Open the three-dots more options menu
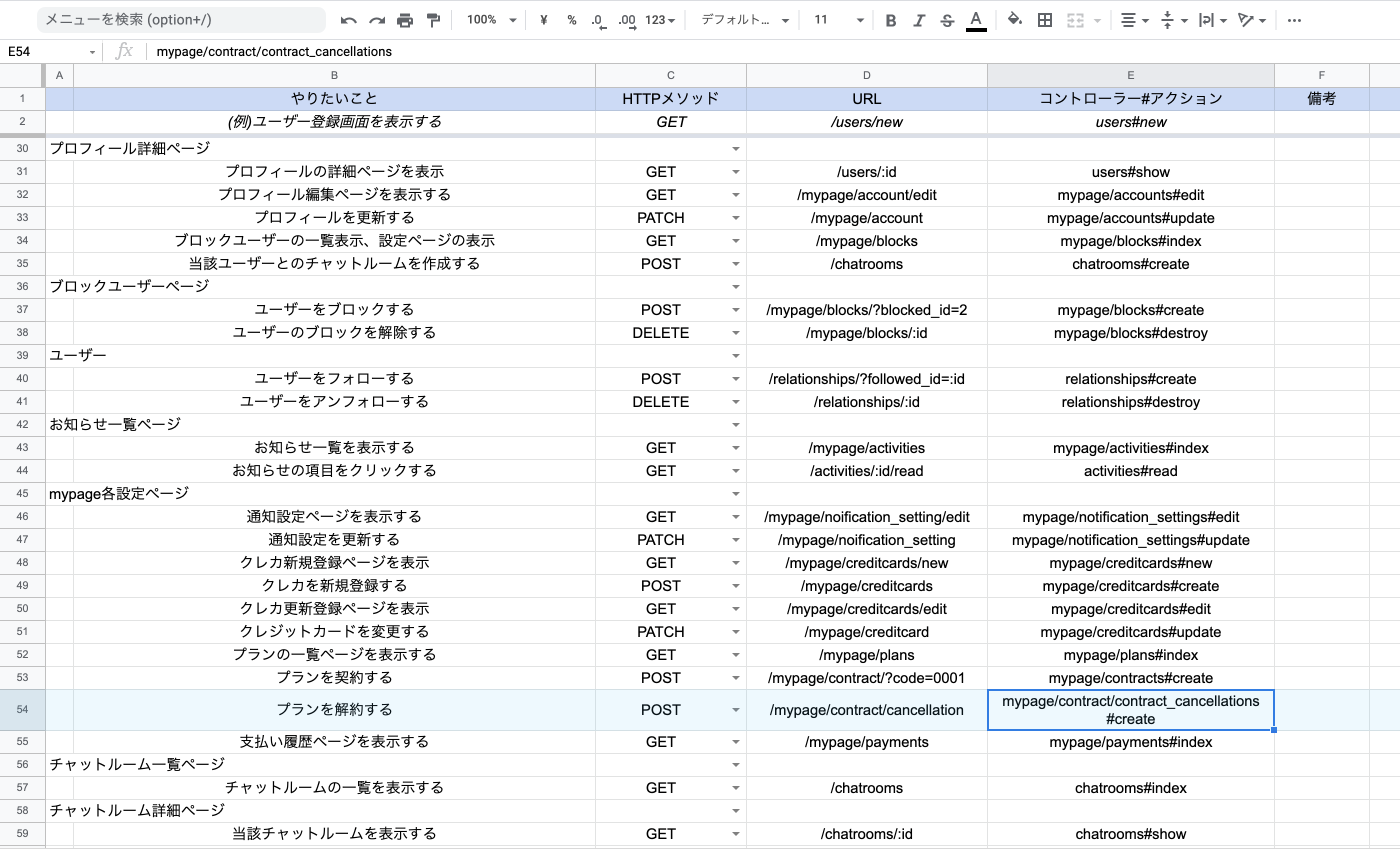This screenshot has height=849, width=1400. click(1294, 20)
